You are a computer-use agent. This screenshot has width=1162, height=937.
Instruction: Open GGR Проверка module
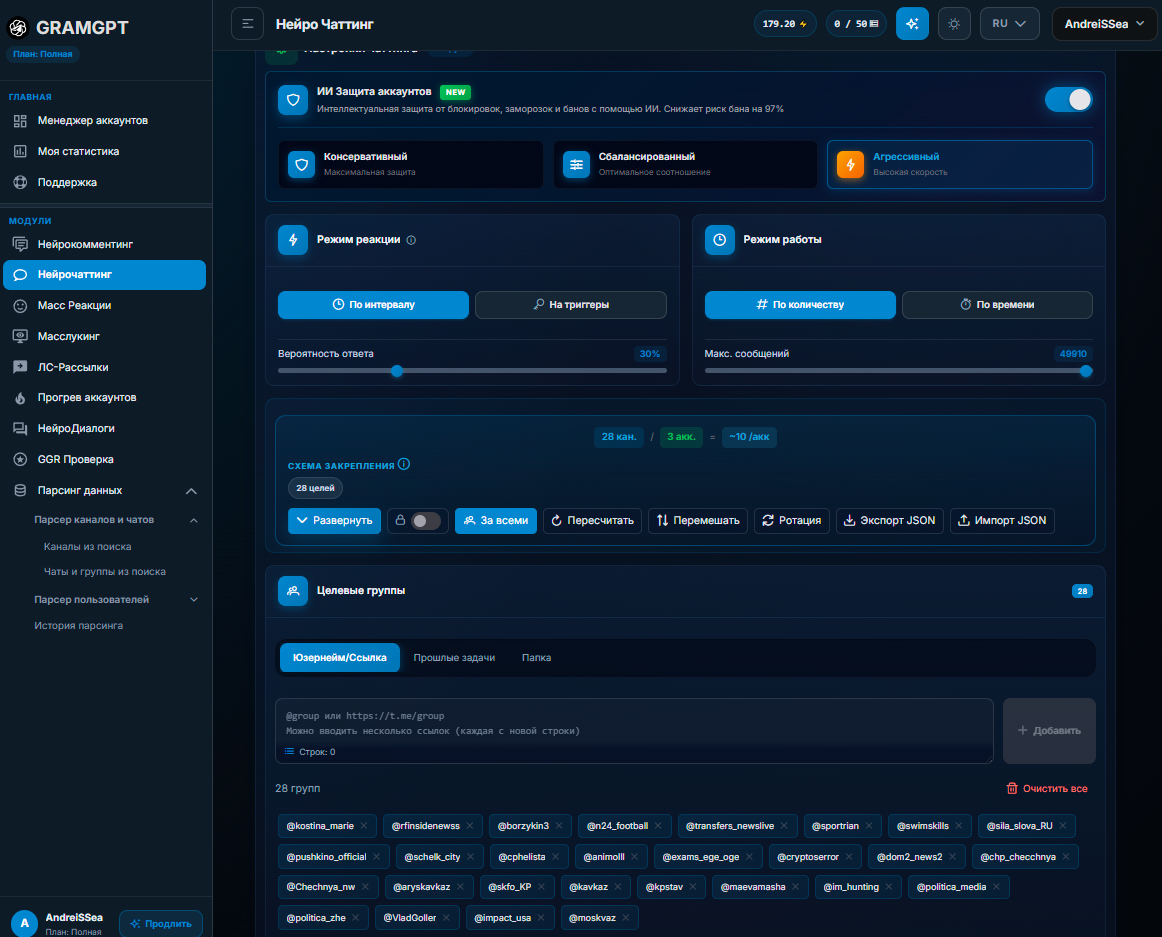(x=104, y=460)
